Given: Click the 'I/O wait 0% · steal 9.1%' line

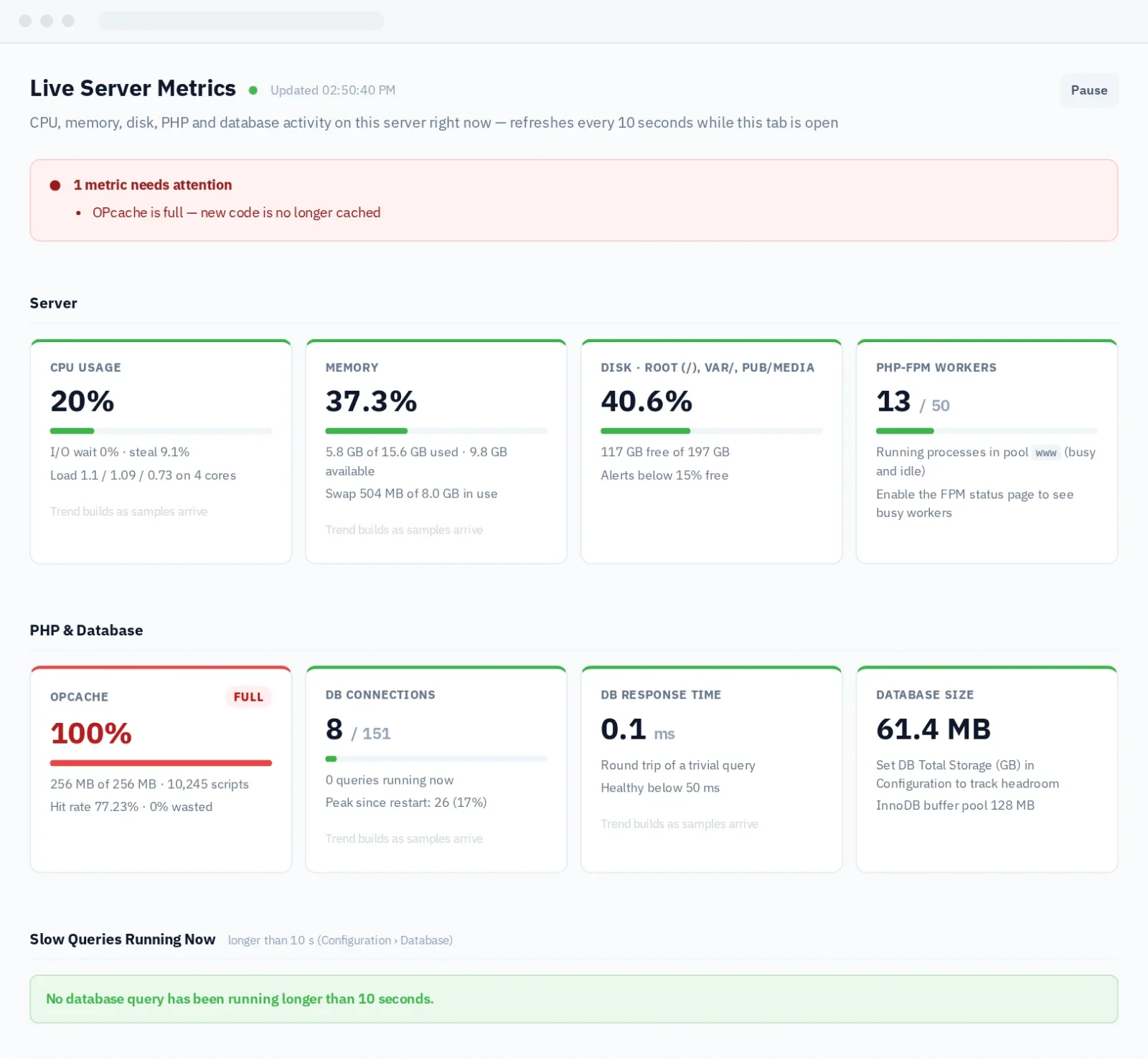Looking at the screenshot, I should coord(120,452).
